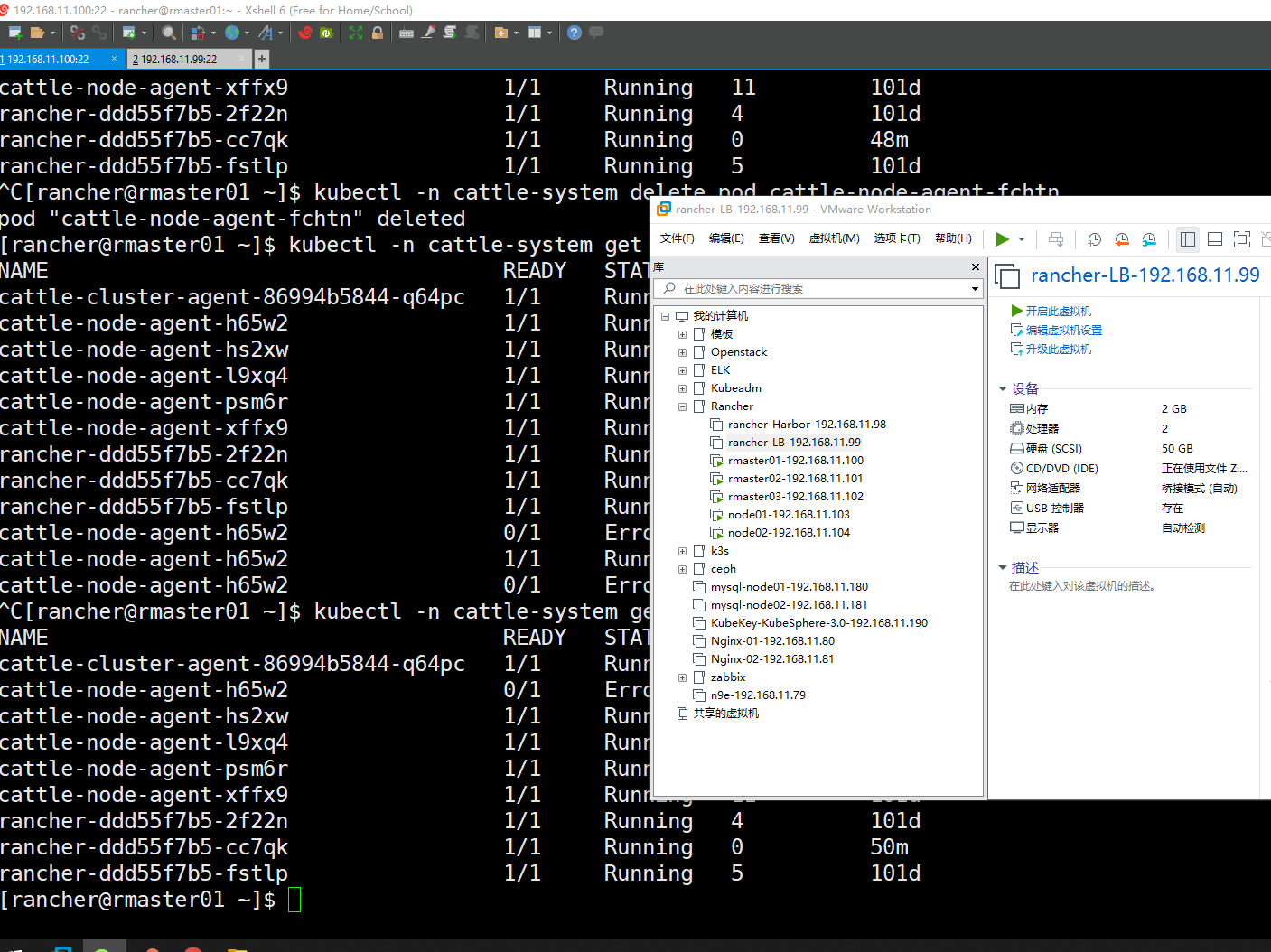Toggle the library sidebar view button
The width and height of the screenshot is (1271, 952).
(x=1187, y=239)
